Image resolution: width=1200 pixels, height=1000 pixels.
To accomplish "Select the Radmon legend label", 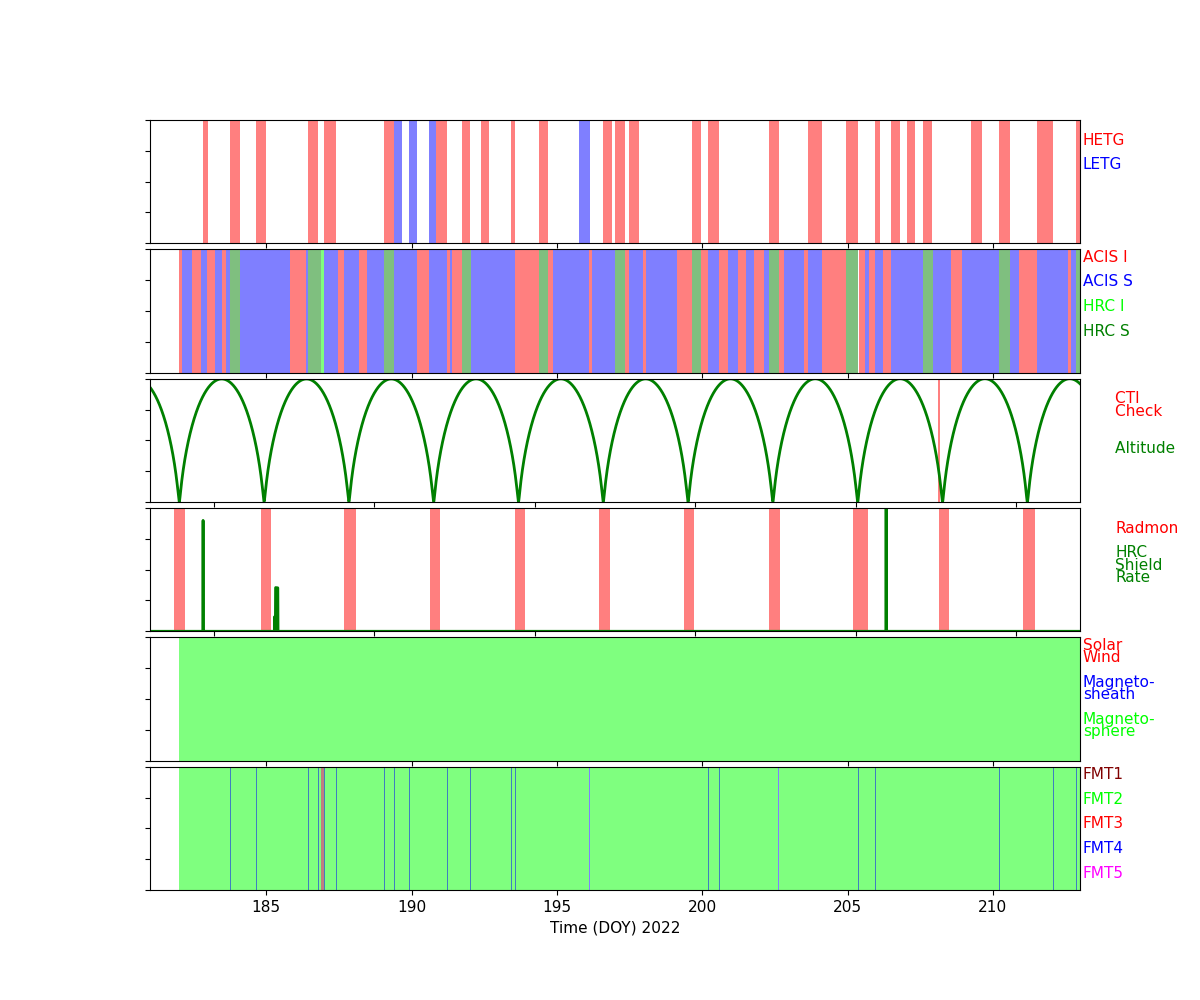I will (x=1146, y=528).
